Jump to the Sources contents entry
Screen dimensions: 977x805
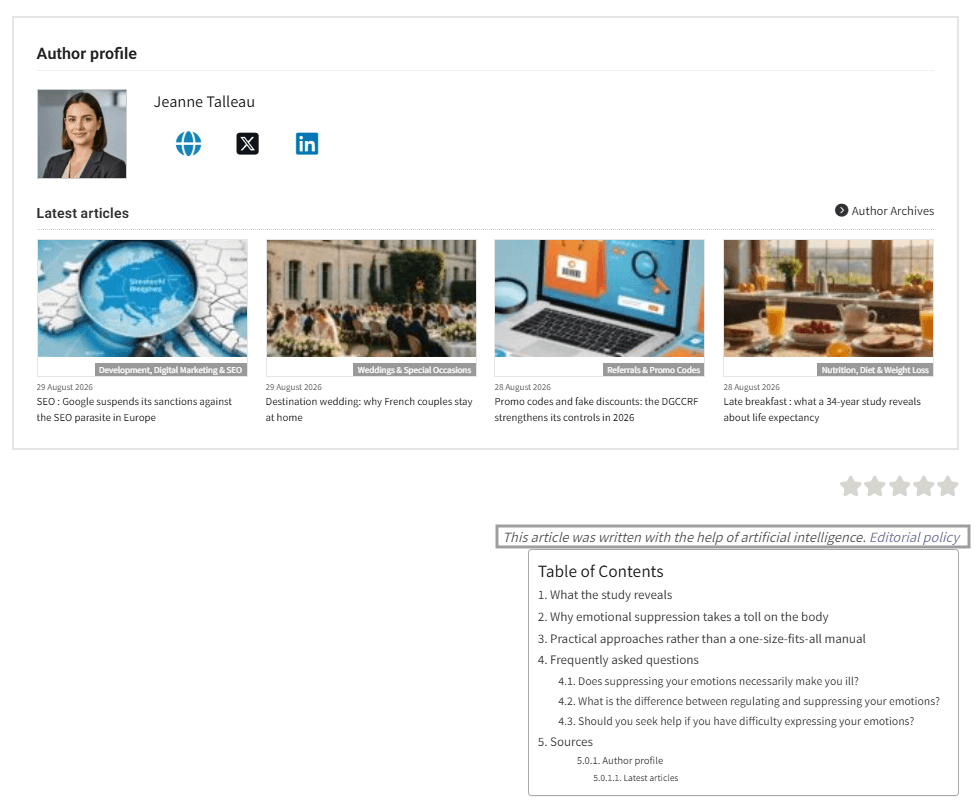(565, 742)
